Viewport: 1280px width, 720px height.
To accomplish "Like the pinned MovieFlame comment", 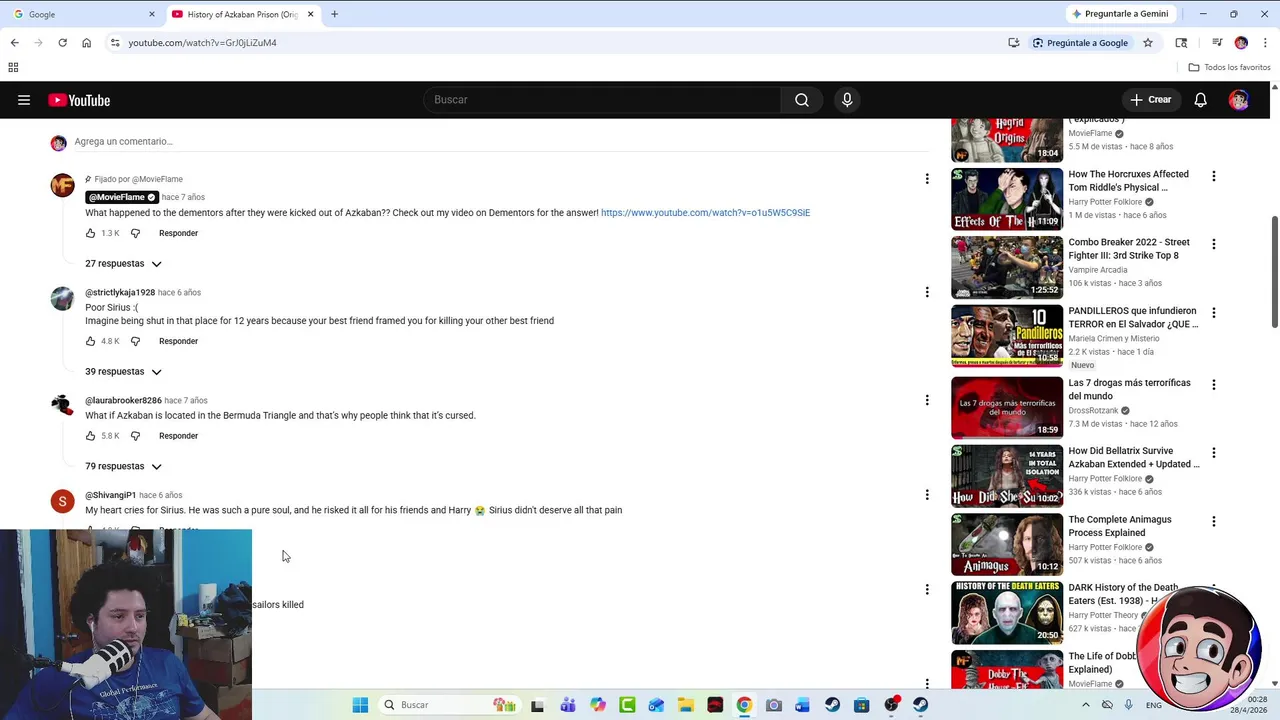I will (x=91, y=233).
